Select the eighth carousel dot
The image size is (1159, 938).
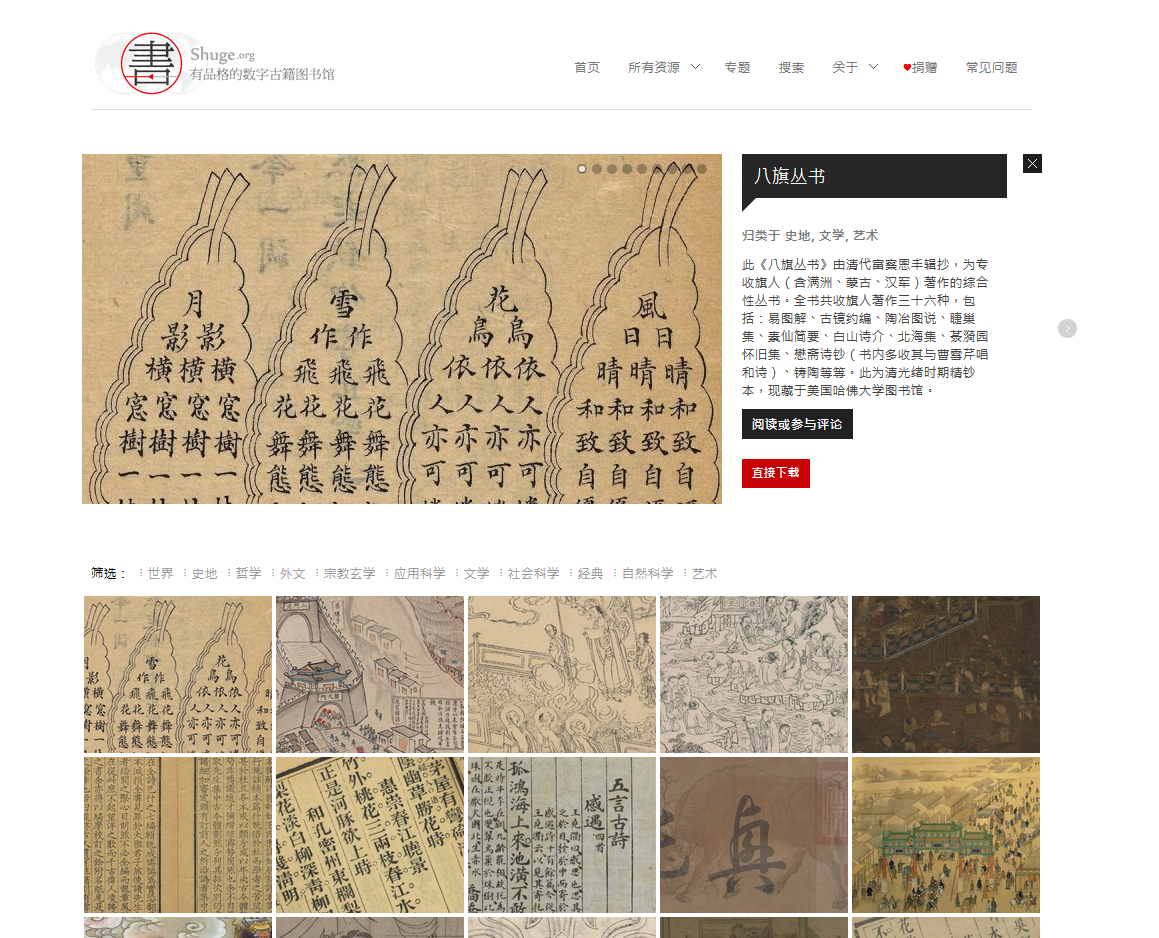687,169
